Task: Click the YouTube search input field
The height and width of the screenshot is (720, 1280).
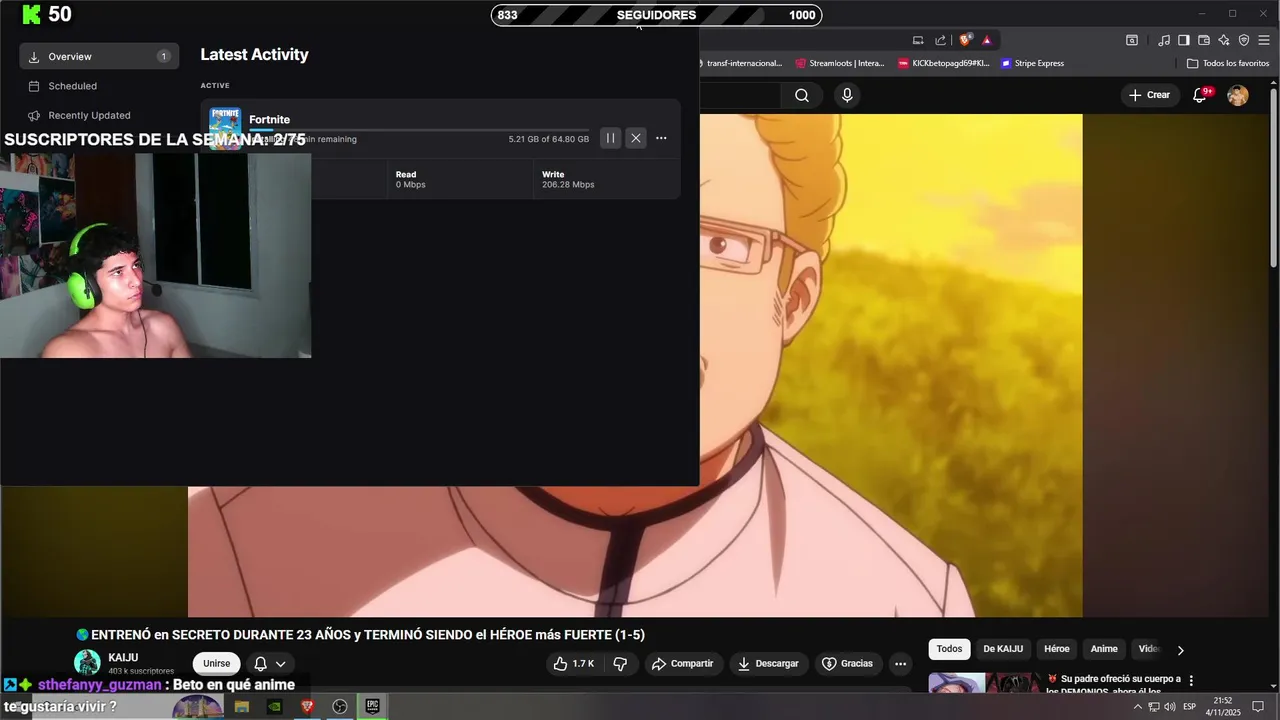Action: click(740, 95)
